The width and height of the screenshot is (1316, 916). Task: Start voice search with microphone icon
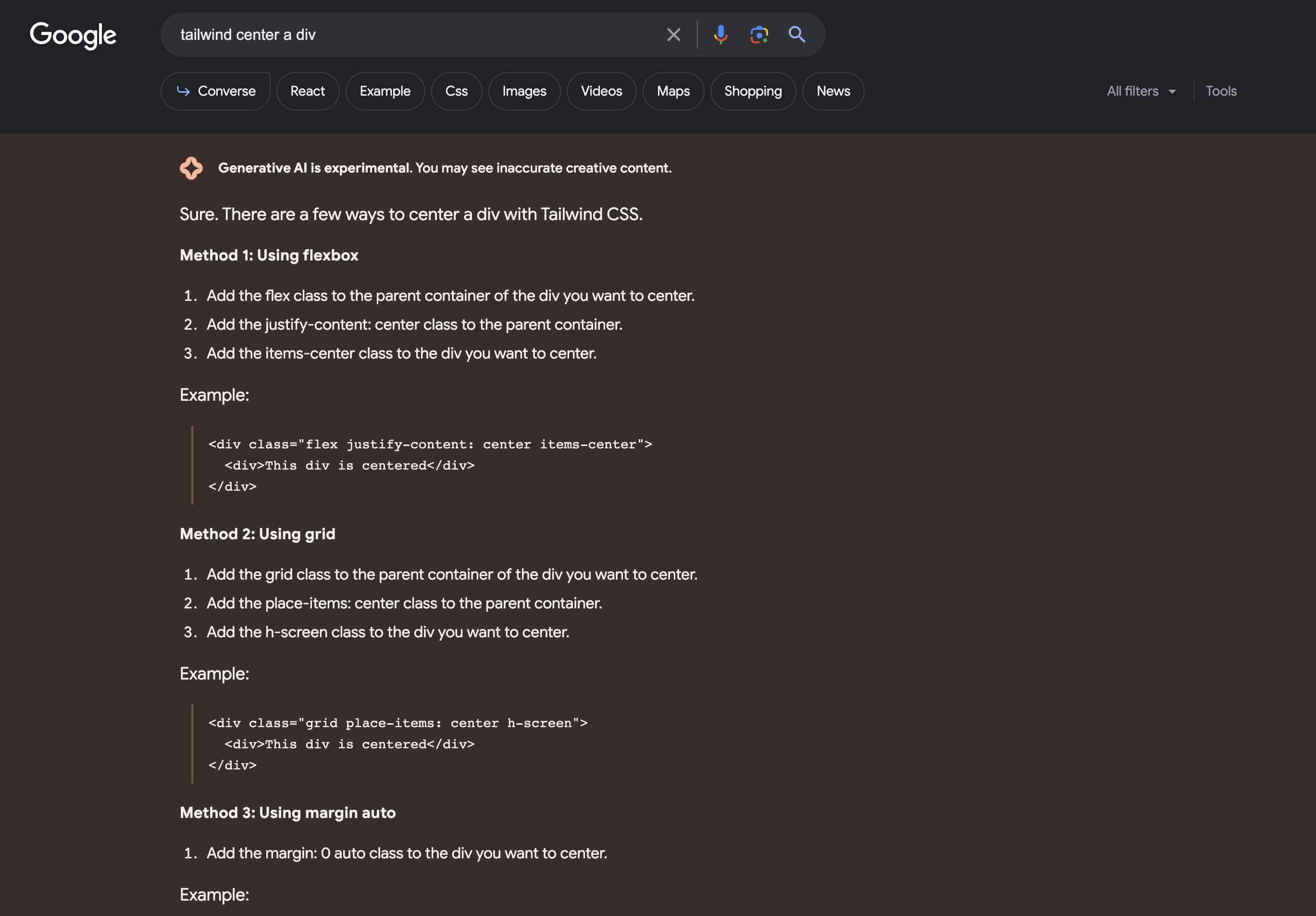tap(720, 35)
